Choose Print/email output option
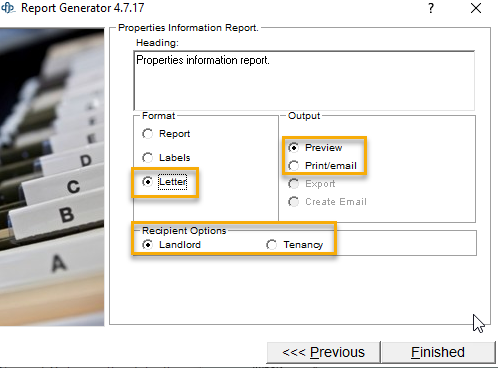498x368 pixels. (x=294, y=166)
